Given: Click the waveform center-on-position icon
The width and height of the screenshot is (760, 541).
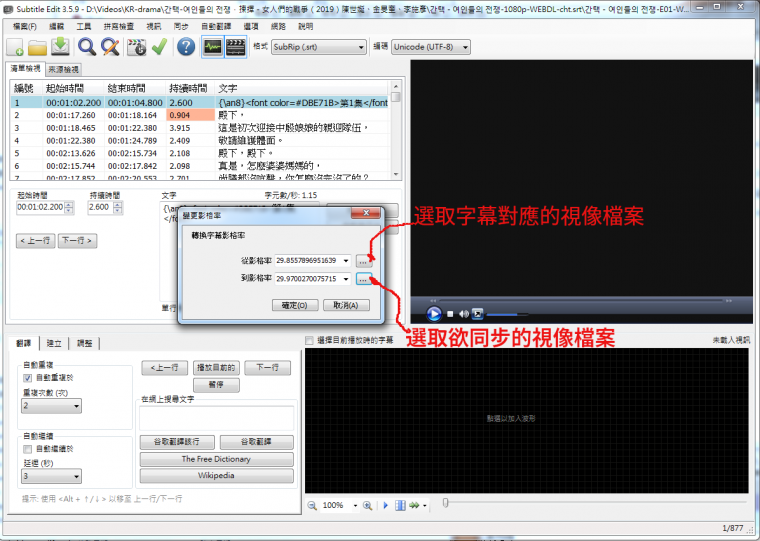Looking at the screenshot, I should tap(400, 506).
